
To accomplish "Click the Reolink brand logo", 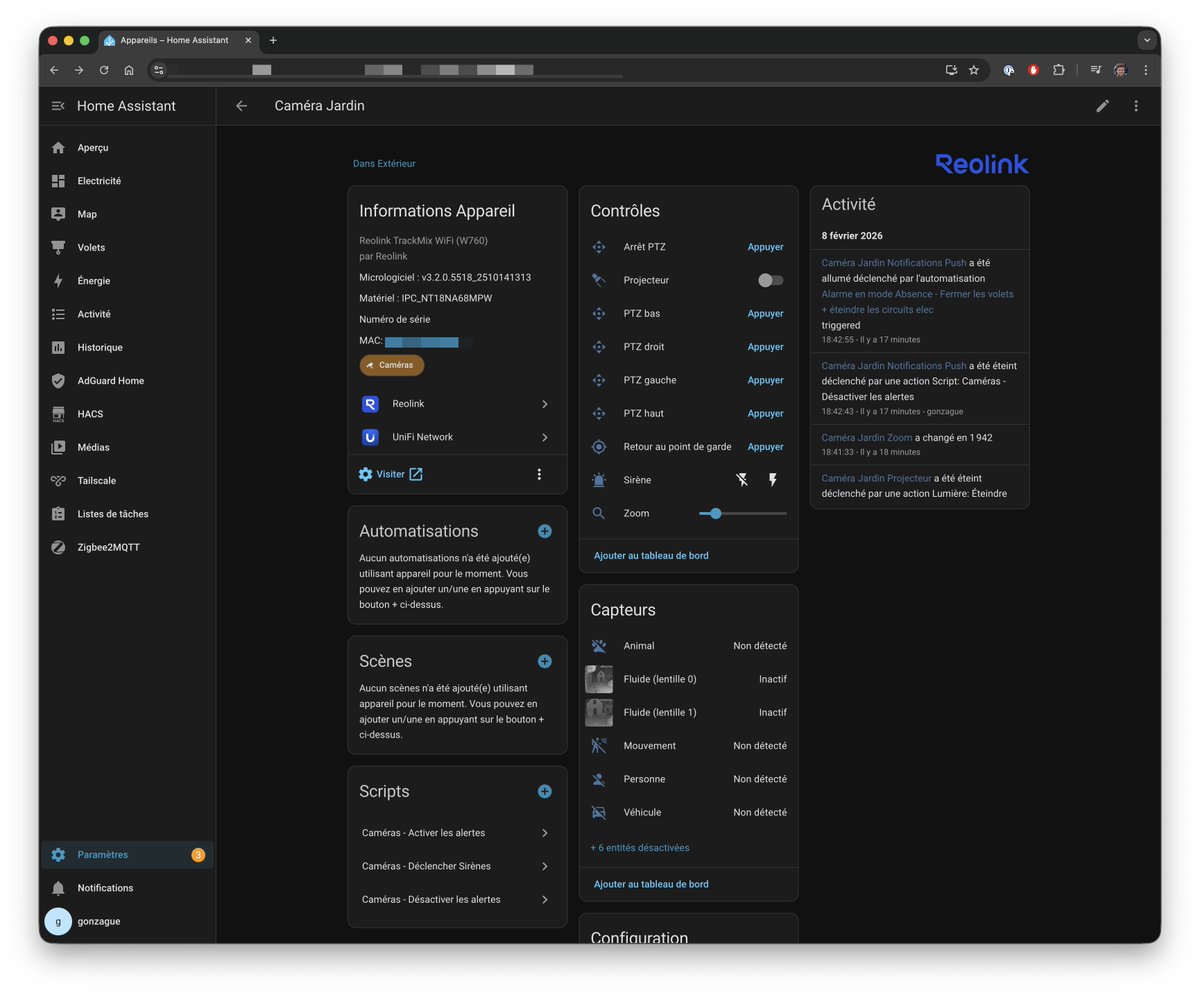I will 982,164.
